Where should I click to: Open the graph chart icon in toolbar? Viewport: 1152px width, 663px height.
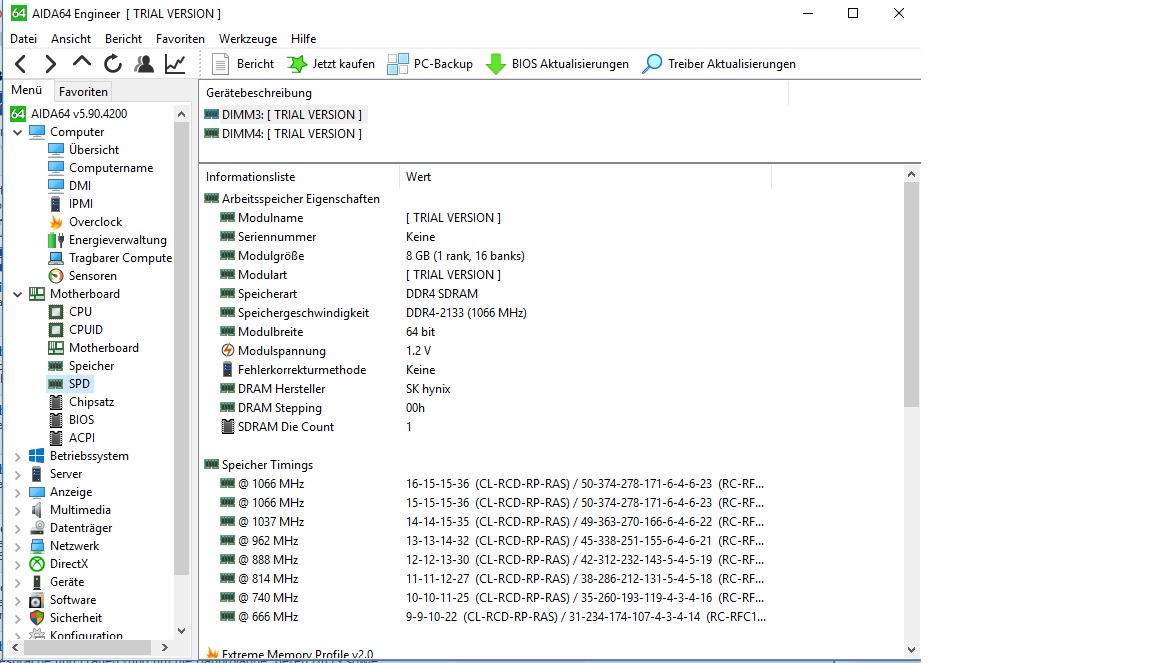click(175, 64)
